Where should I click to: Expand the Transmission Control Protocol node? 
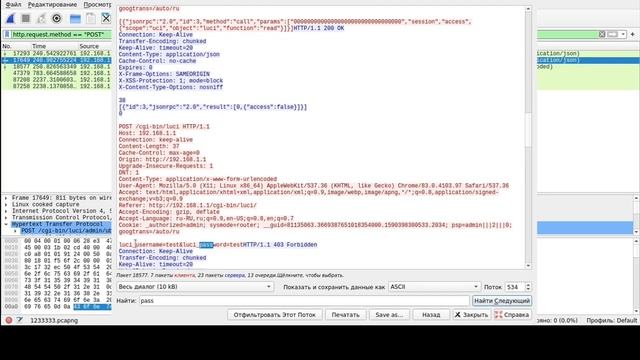[x=6, y=218]
